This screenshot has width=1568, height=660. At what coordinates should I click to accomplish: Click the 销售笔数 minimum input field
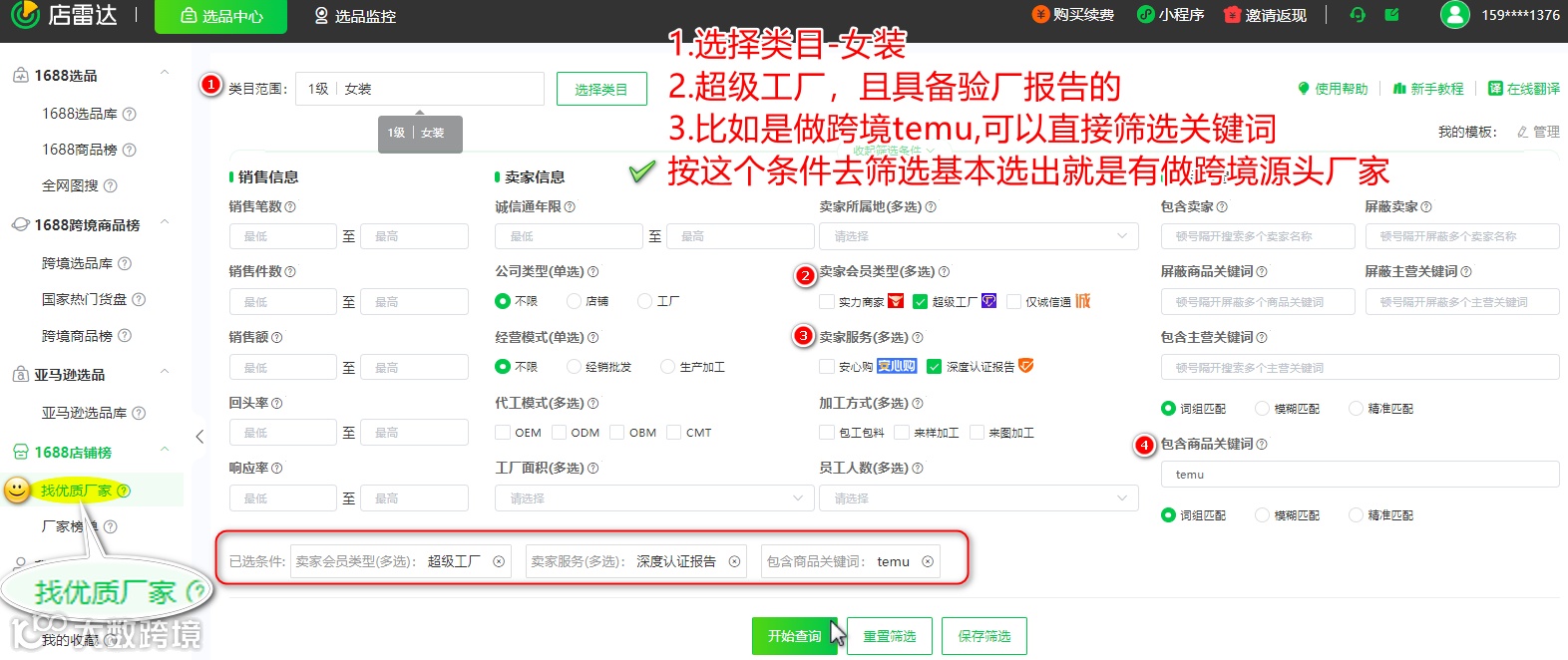(282, 236)
